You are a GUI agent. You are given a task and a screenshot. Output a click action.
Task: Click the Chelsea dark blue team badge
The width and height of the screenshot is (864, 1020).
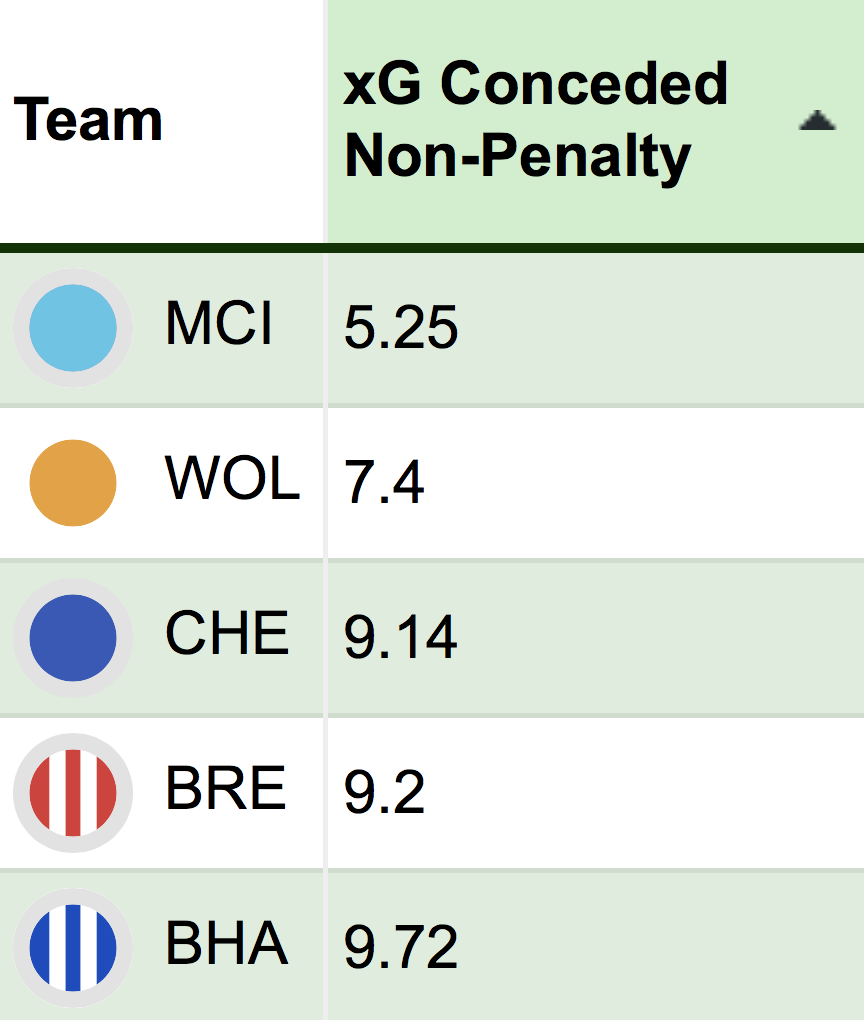[x=73, y=638]
